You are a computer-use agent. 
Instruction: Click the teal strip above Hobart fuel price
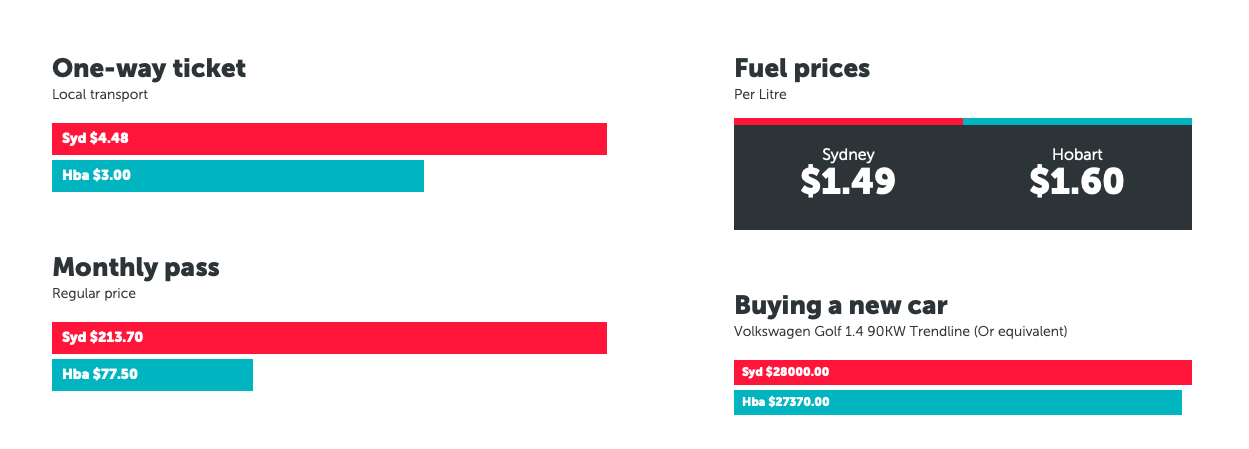coord(1077,121)
